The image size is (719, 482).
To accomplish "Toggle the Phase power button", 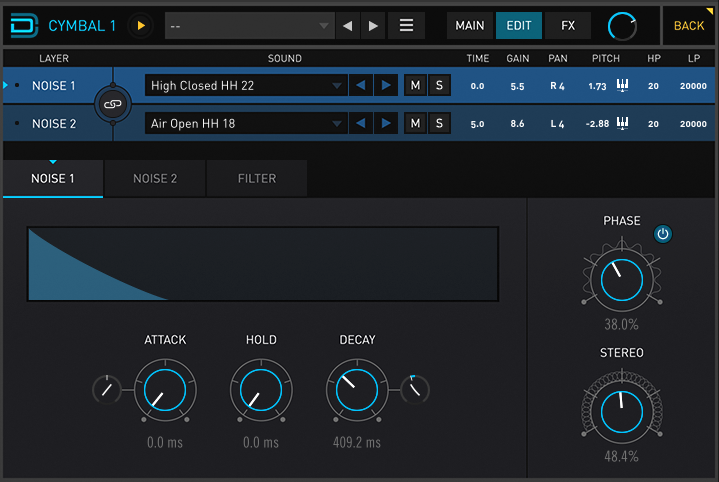I will pyautogui.click(x=662, y=234).
